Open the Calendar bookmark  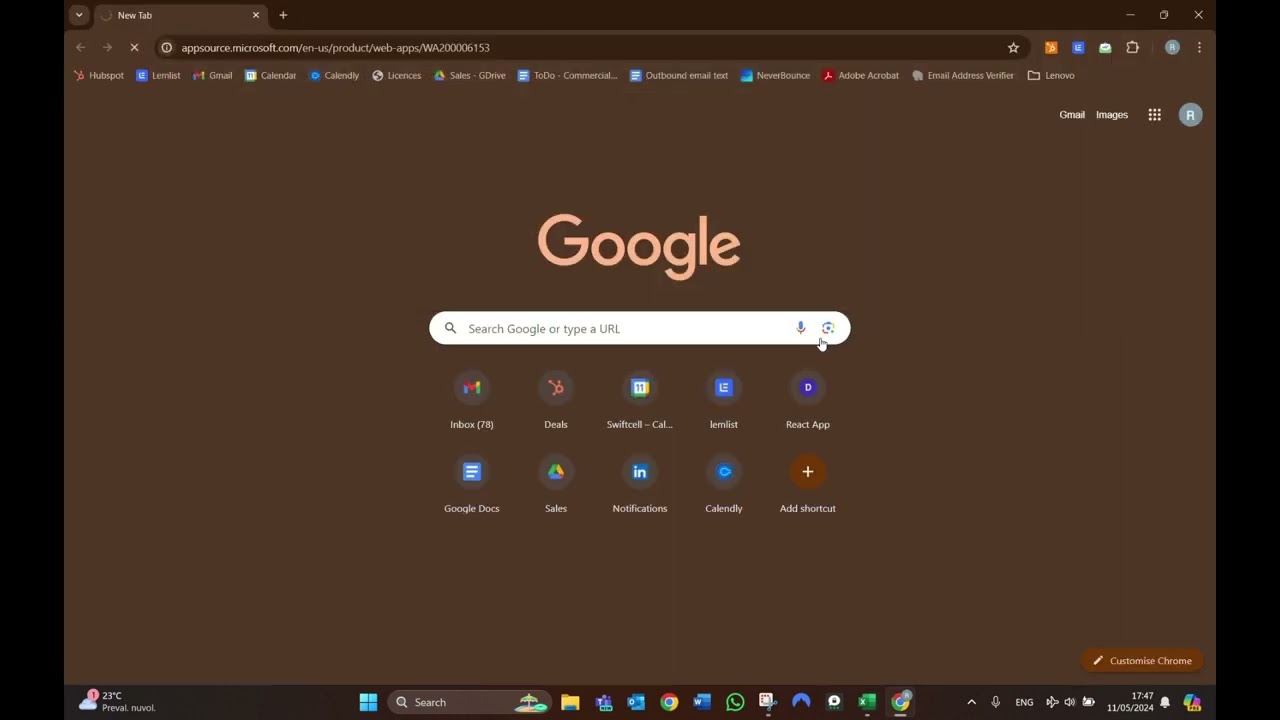(271, 75)
